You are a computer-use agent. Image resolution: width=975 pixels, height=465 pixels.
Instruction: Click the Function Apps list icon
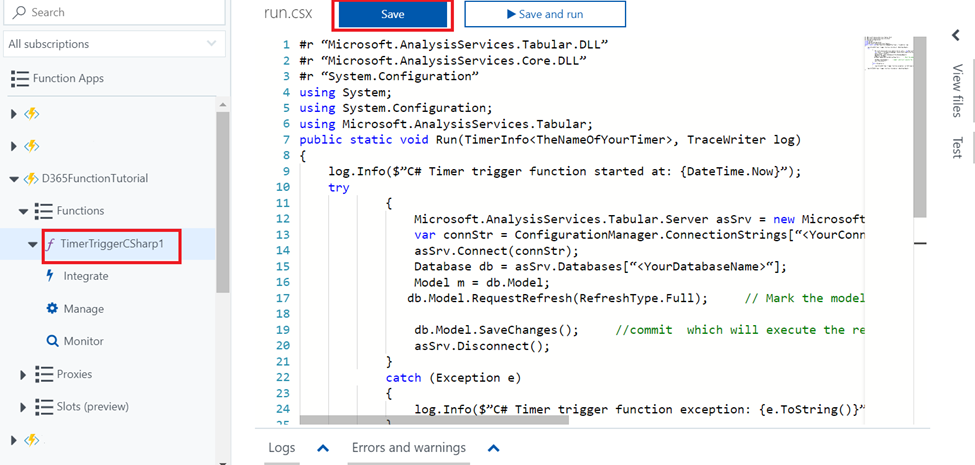pyautogui.click(x=19, y=78)
